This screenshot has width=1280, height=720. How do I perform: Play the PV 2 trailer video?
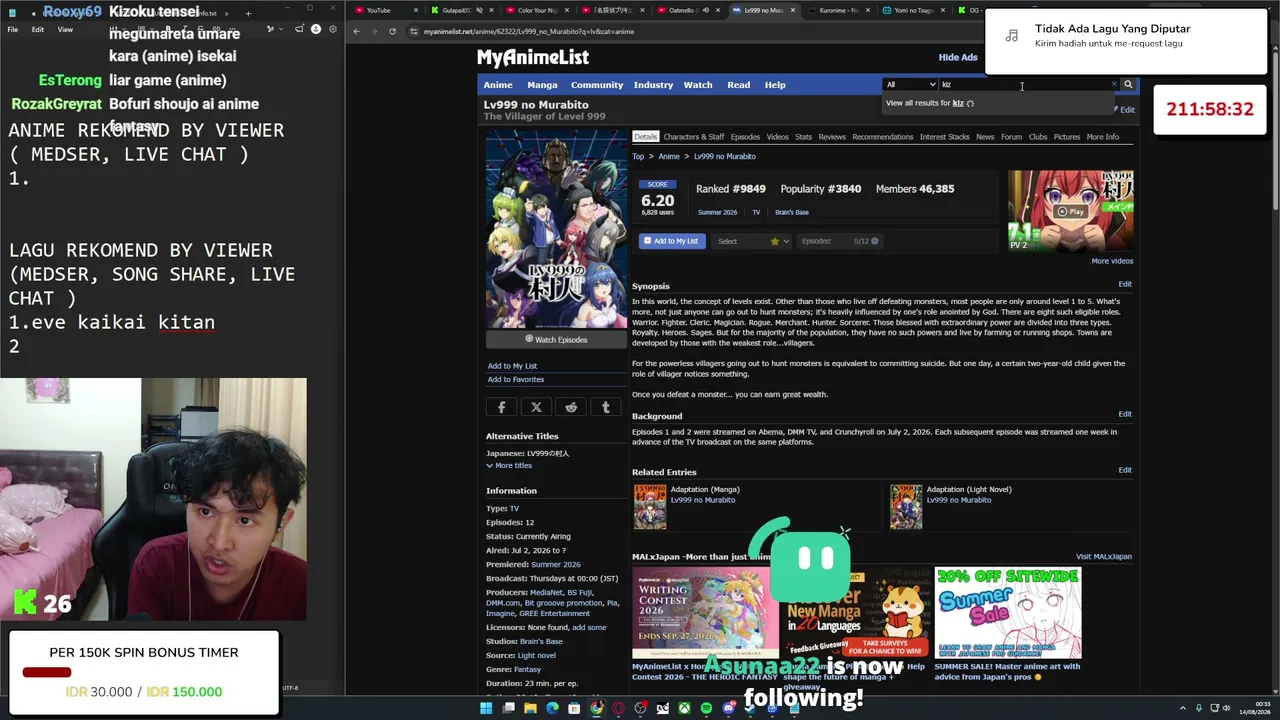pos(1071,212)
